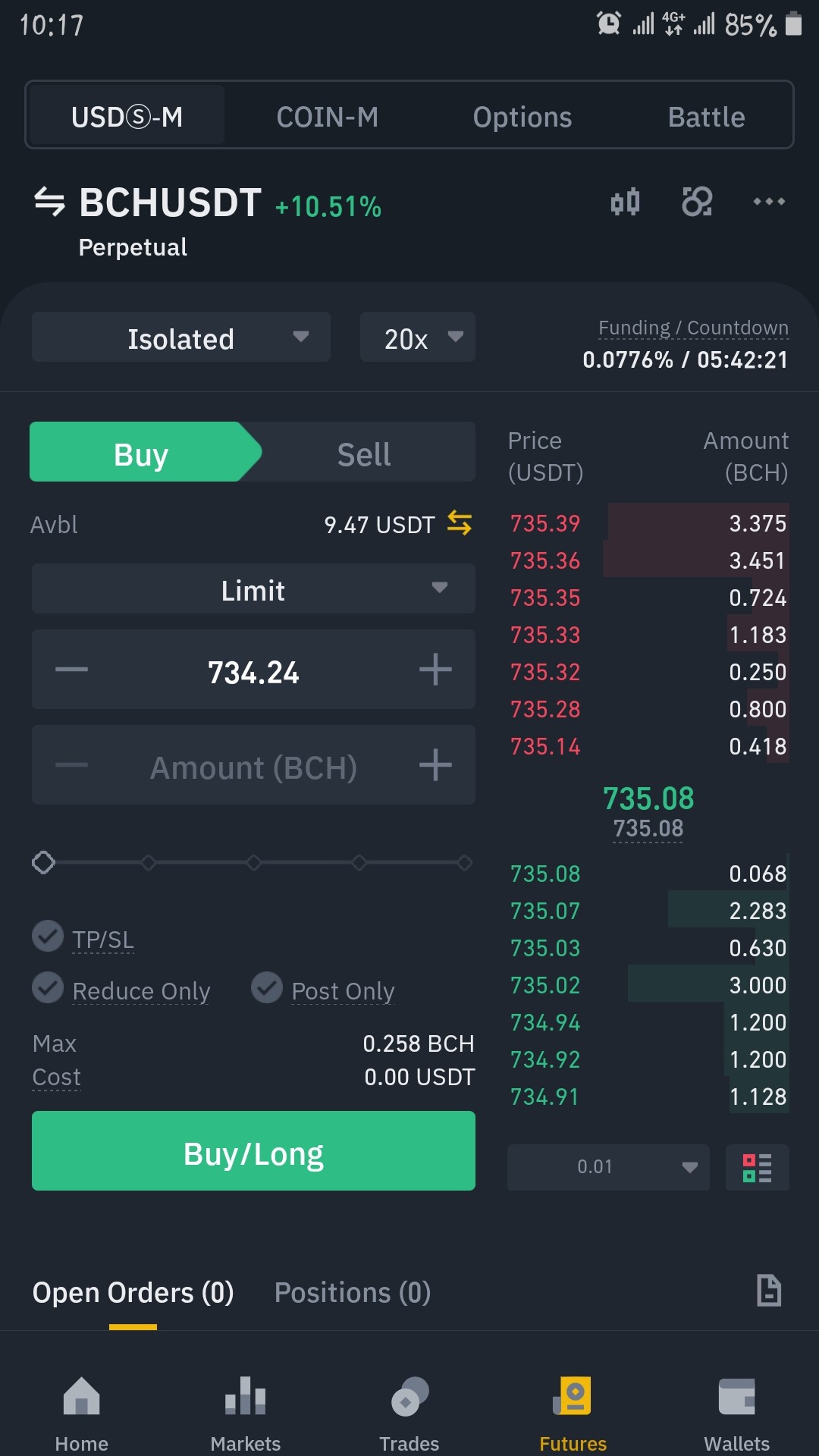Enable the TP/SL checkbox

(x=48, y=937)
